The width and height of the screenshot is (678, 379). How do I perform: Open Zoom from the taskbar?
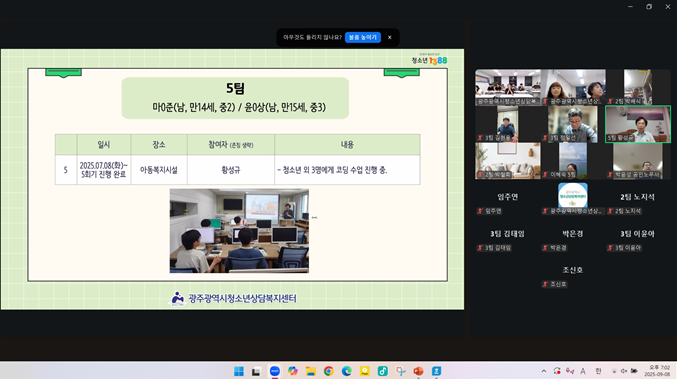(275, 371)
